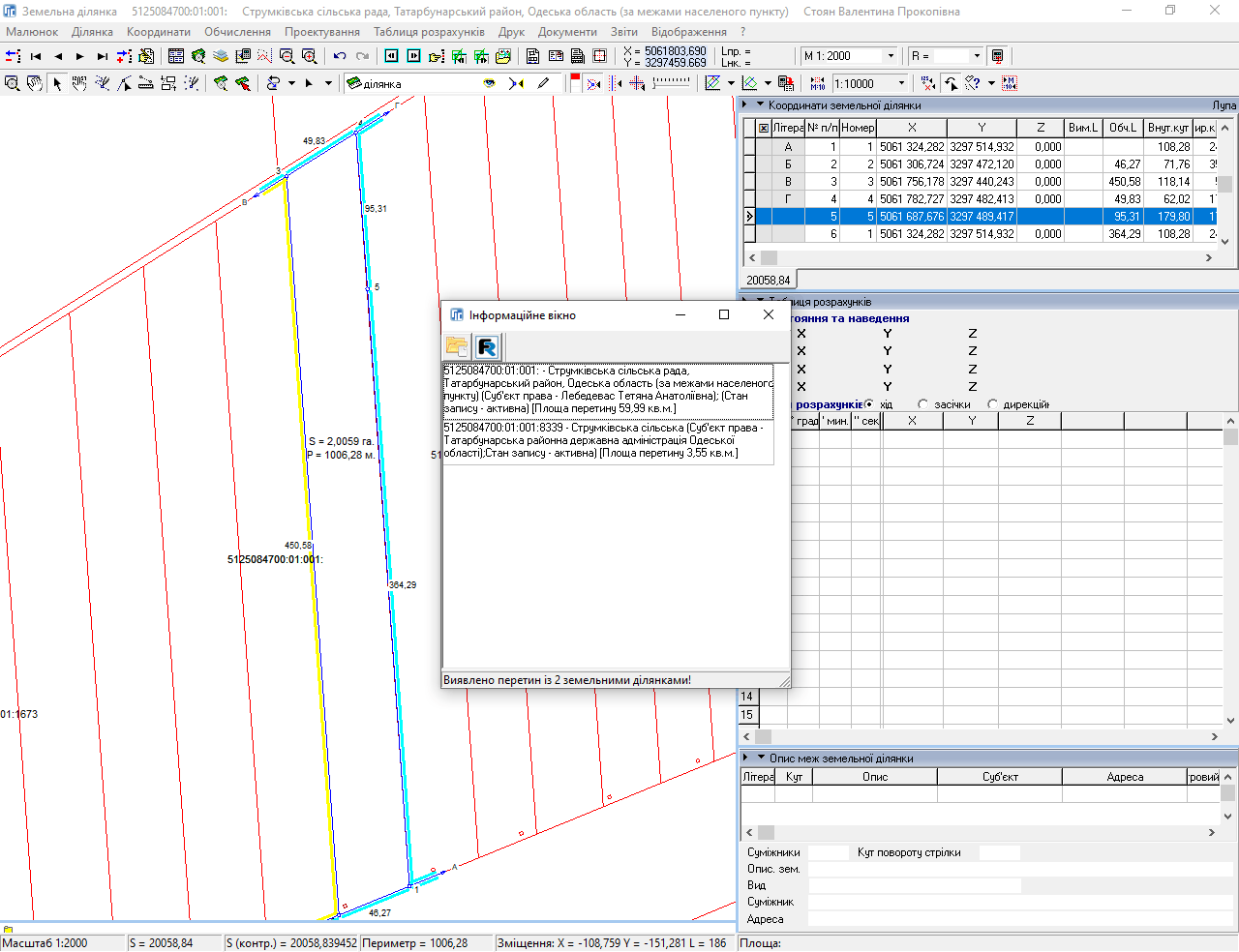Viewport: 1239px width, 952px height.
Task: Open the 'Звіти' menu
Action: point(623,32)
